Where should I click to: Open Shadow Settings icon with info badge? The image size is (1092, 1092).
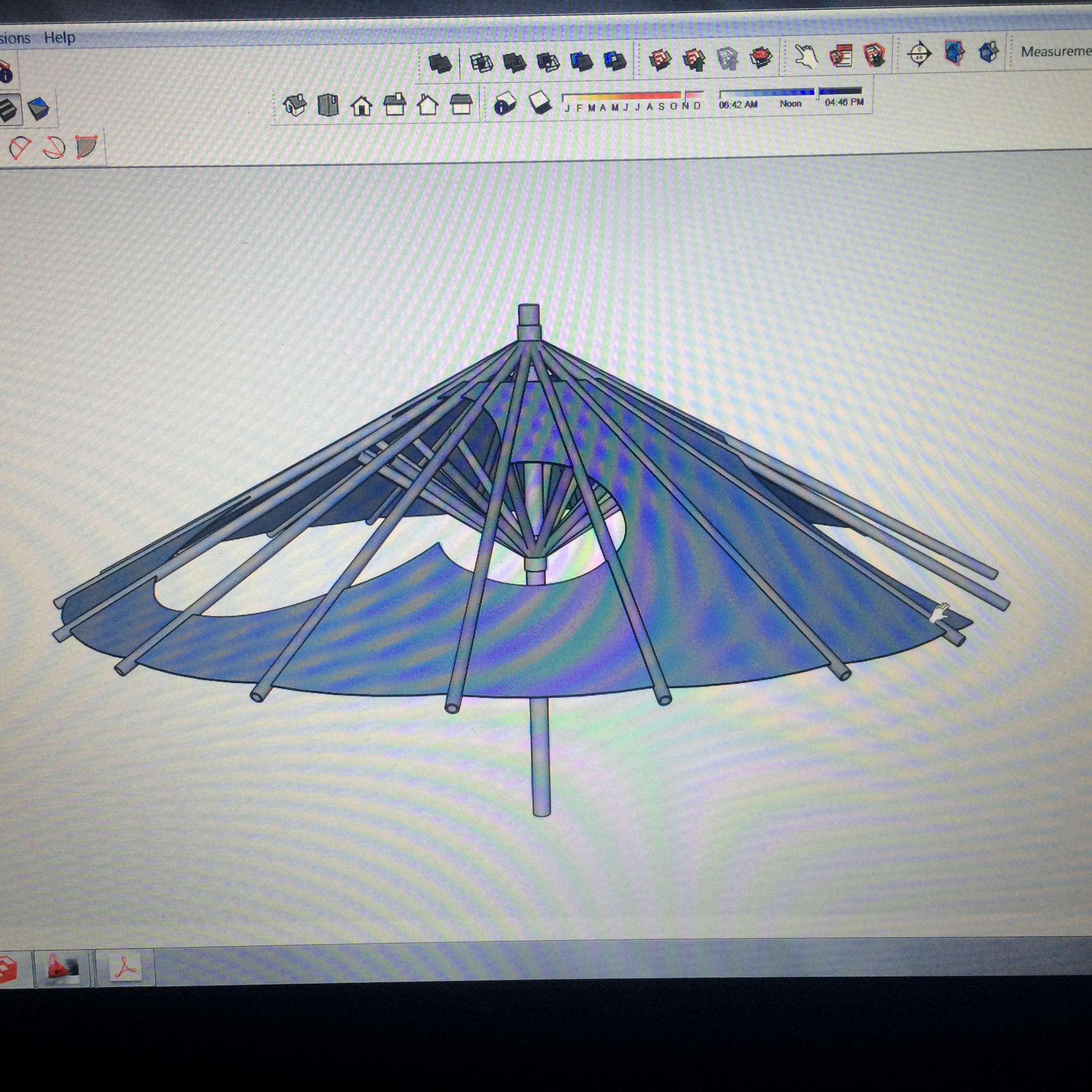(x=505, y=104)
